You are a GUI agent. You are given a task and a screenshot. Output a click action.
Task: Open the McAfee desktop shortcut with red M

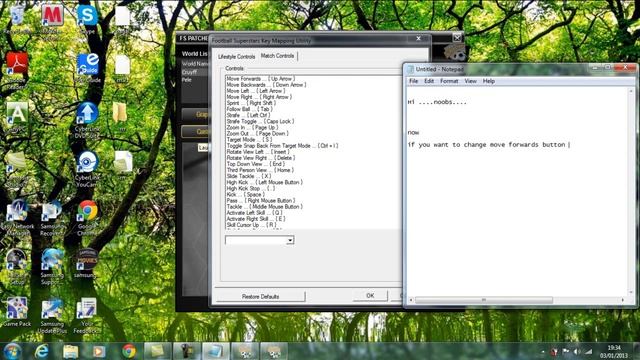52,18
